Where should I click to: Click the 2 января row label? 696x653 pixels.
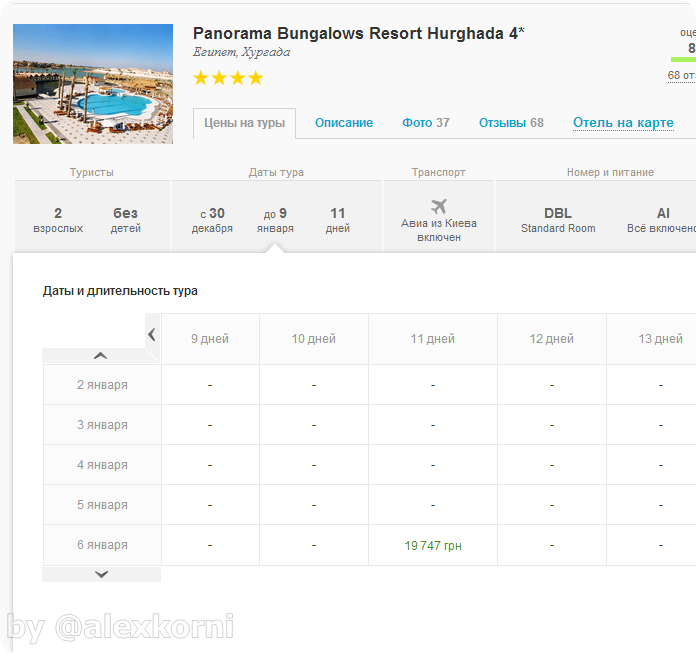pyautogui.click(x=102, y=385)
